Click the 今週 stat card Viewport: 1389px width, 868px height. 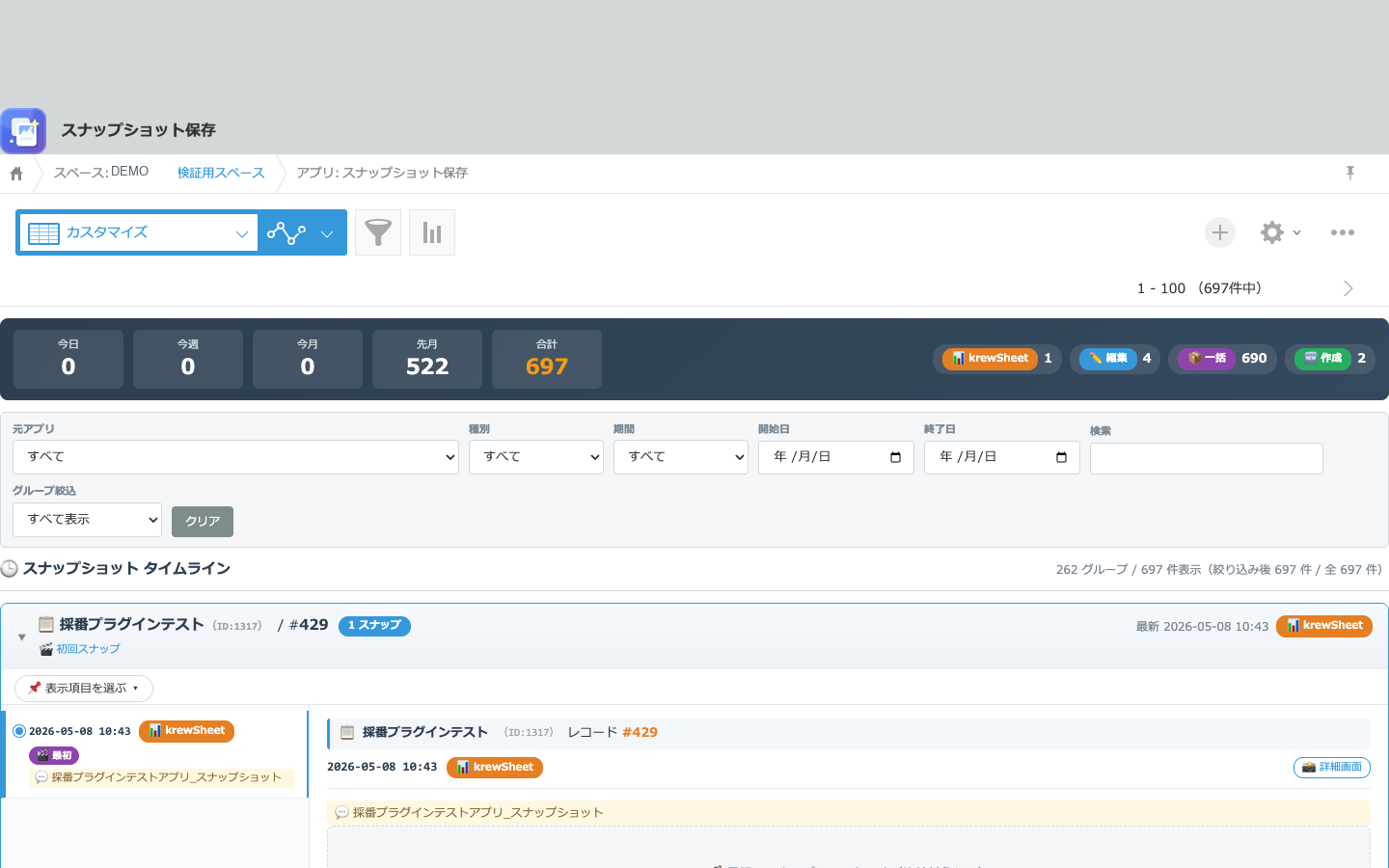(188, 359)
